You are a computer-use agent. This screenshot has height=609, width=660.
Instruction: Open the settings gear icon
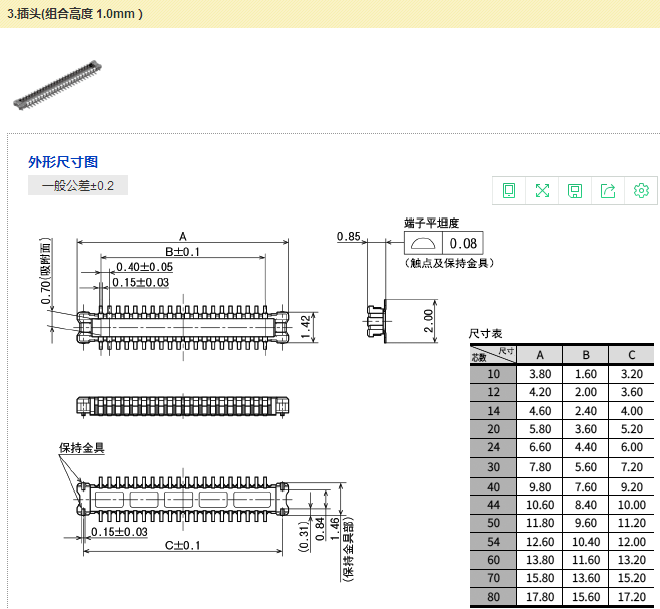click(642, 190)
